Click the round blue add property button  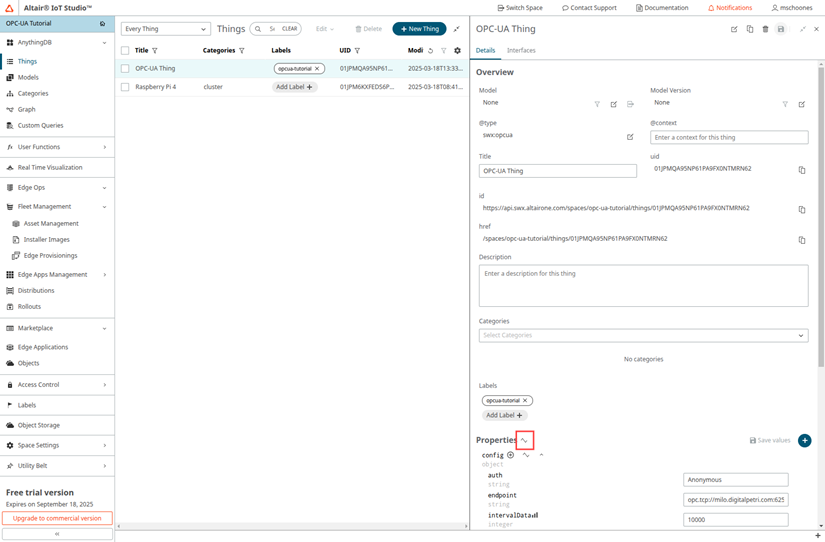pos(804,440)
